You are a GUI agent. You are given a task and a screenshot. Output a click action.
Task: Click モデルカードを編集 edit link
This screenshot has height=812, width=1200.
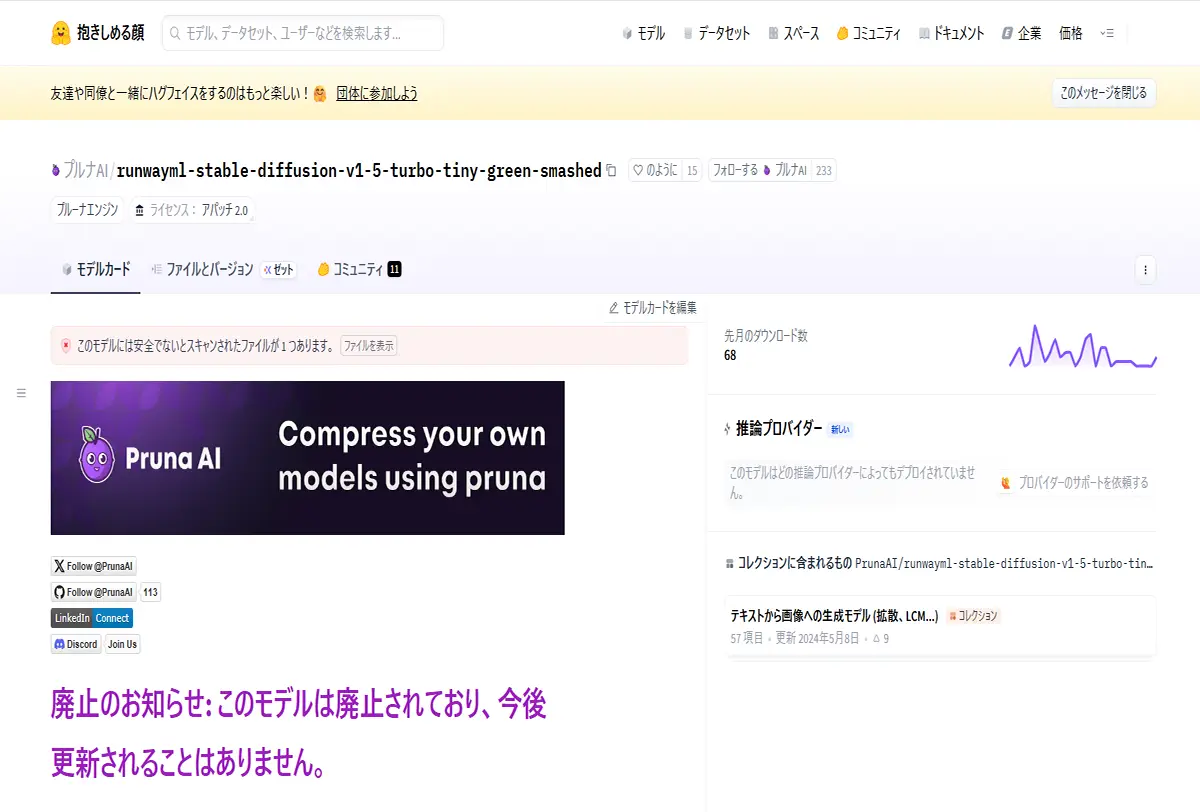652,307
